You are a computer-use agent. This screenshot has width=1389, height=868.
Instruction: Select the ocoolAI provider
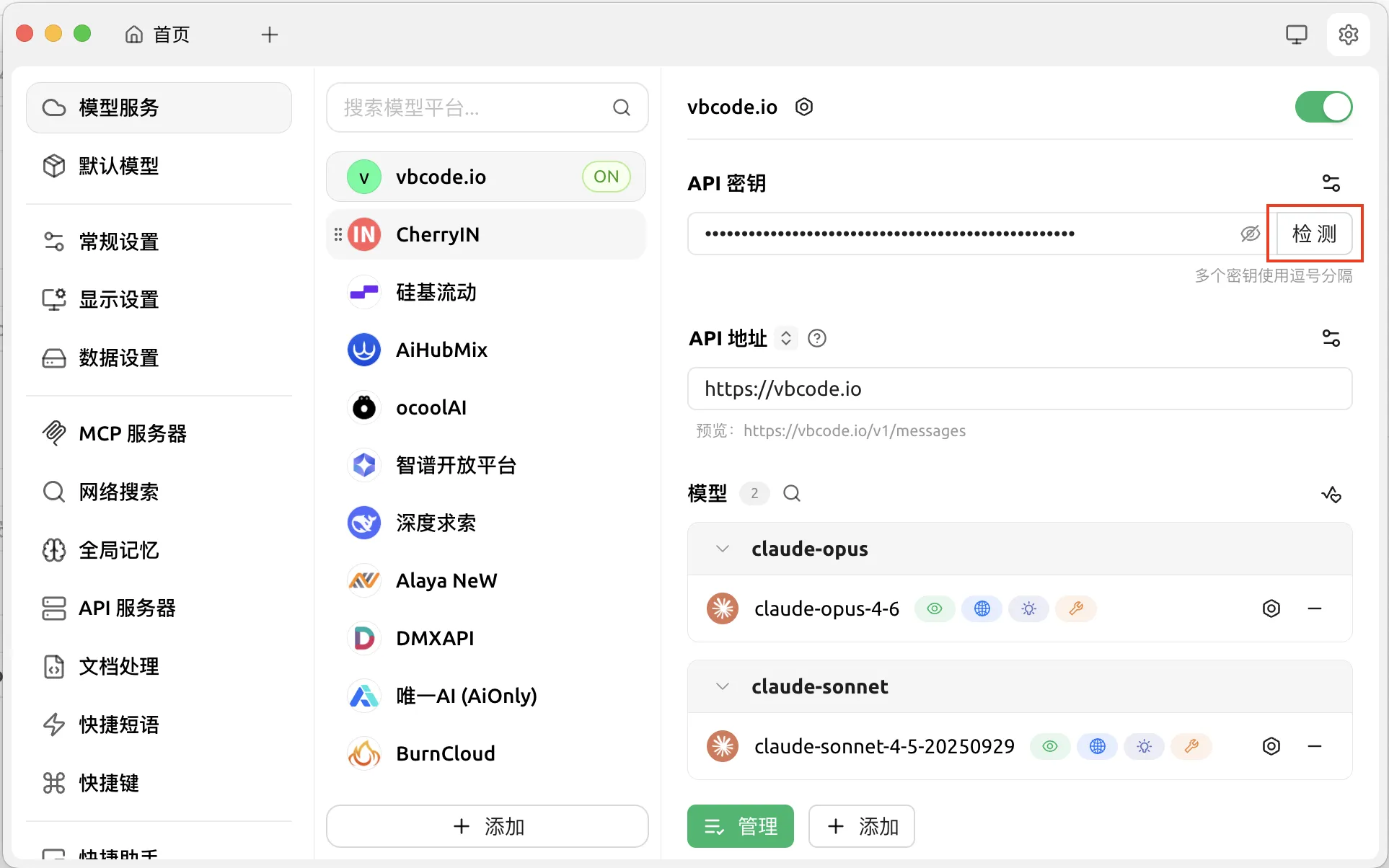tap(485, 407)
